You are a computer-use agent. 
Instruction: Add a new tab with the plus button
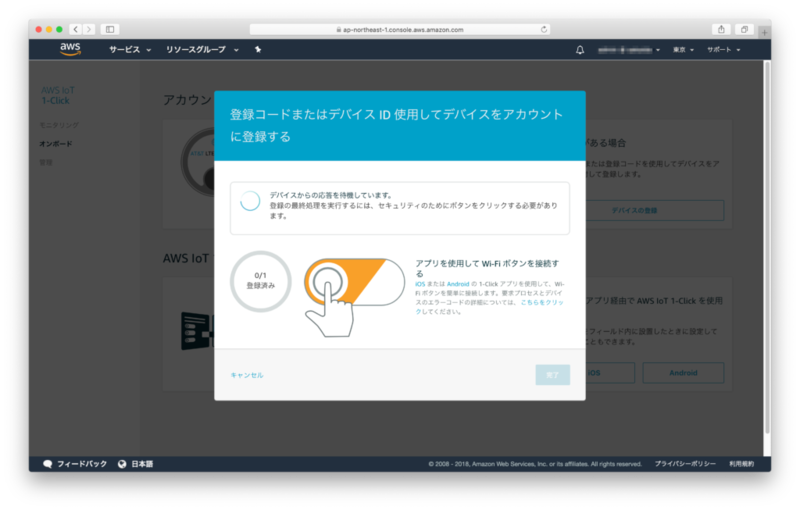[764, 33]
